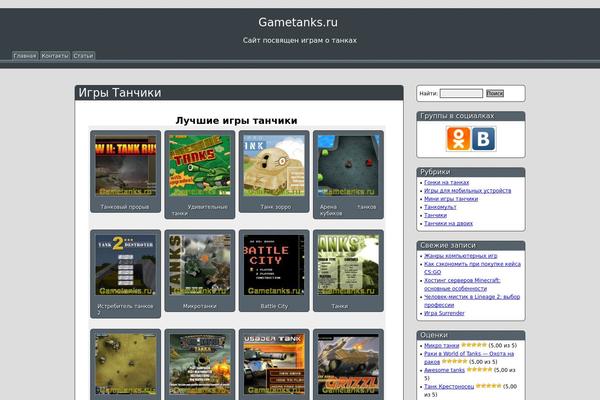Click the Микро танки star rating
This screenshot has width=600, height=400.
(474, 345)
